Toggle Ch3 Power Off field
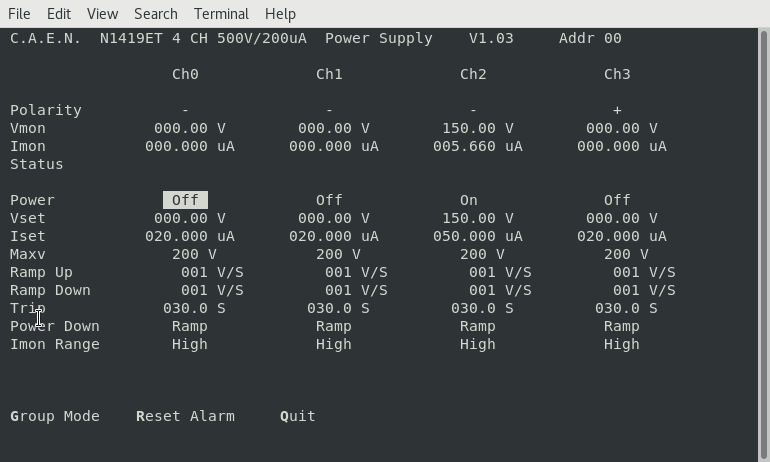This screenshot has width=770, height=462. (x=617, y=200)
